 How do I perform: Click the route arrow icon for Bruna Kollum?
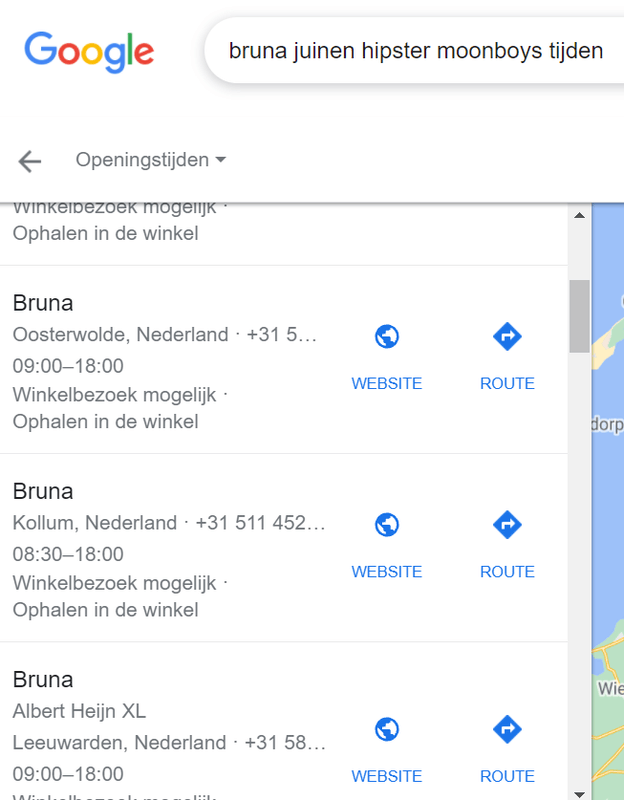(507, 524)
